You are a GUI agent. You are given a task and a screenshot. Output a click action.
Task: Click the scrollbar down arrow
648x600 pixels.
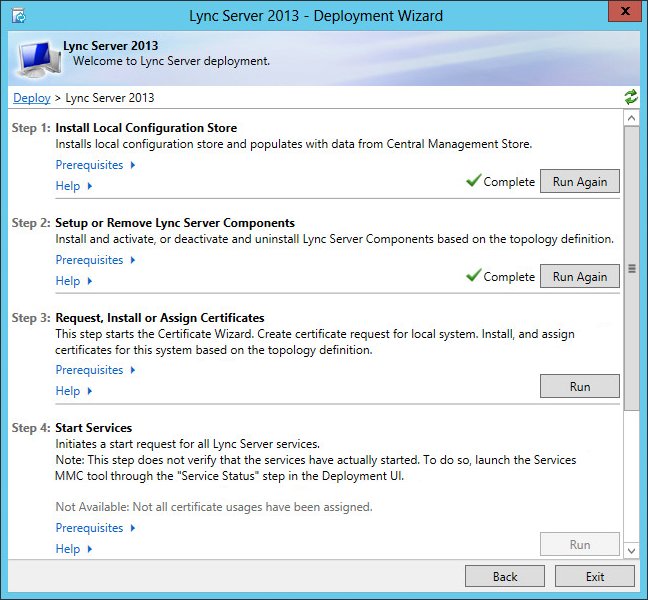pyautogui.click(x=631, y=551)
